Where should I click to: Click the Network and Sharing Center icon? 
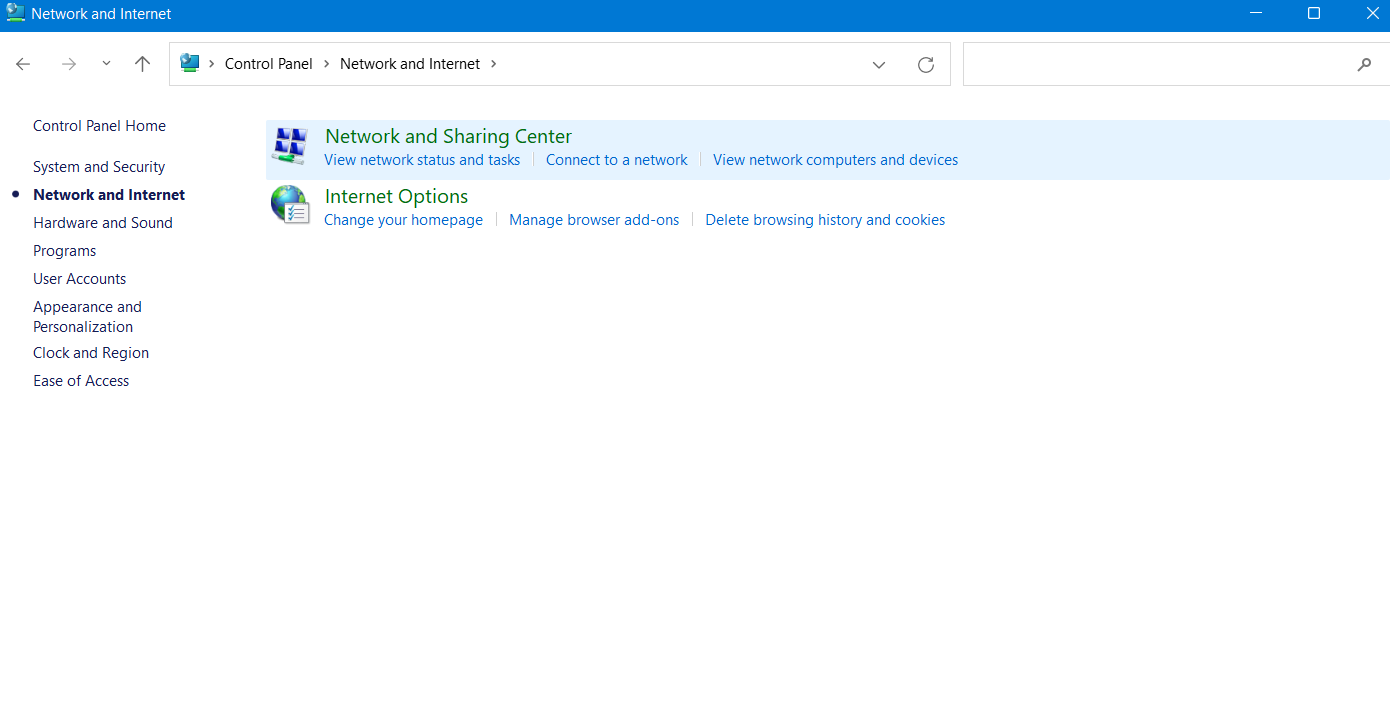290,147
